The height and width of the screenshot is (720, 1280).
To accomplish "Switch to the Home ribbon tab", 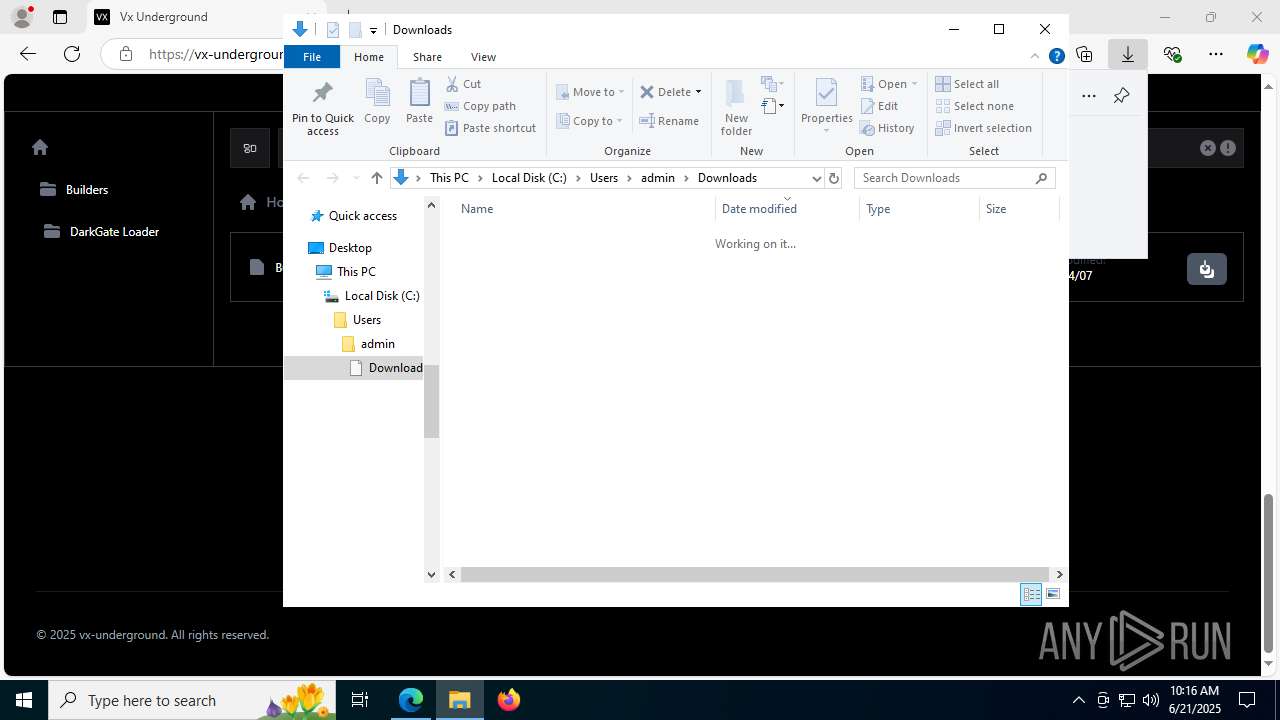I will click(369, 57).
